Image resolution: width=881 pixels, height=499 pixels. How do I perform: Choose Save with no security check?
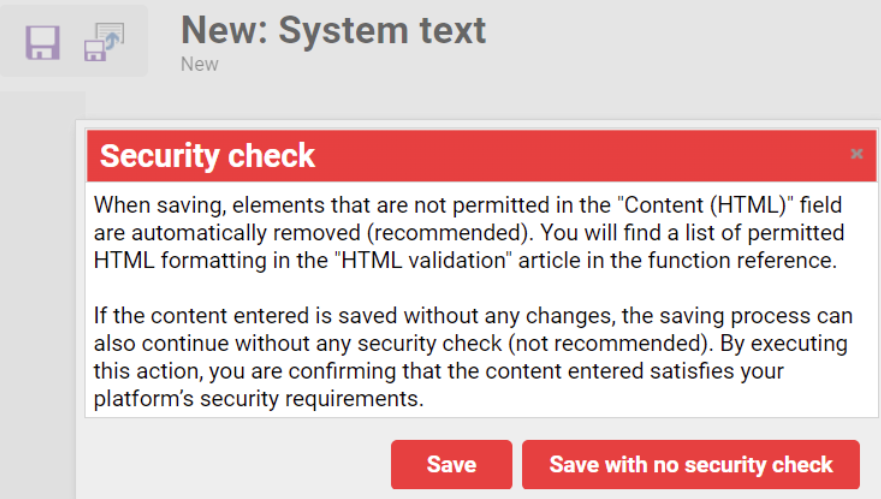coord(690,465)
